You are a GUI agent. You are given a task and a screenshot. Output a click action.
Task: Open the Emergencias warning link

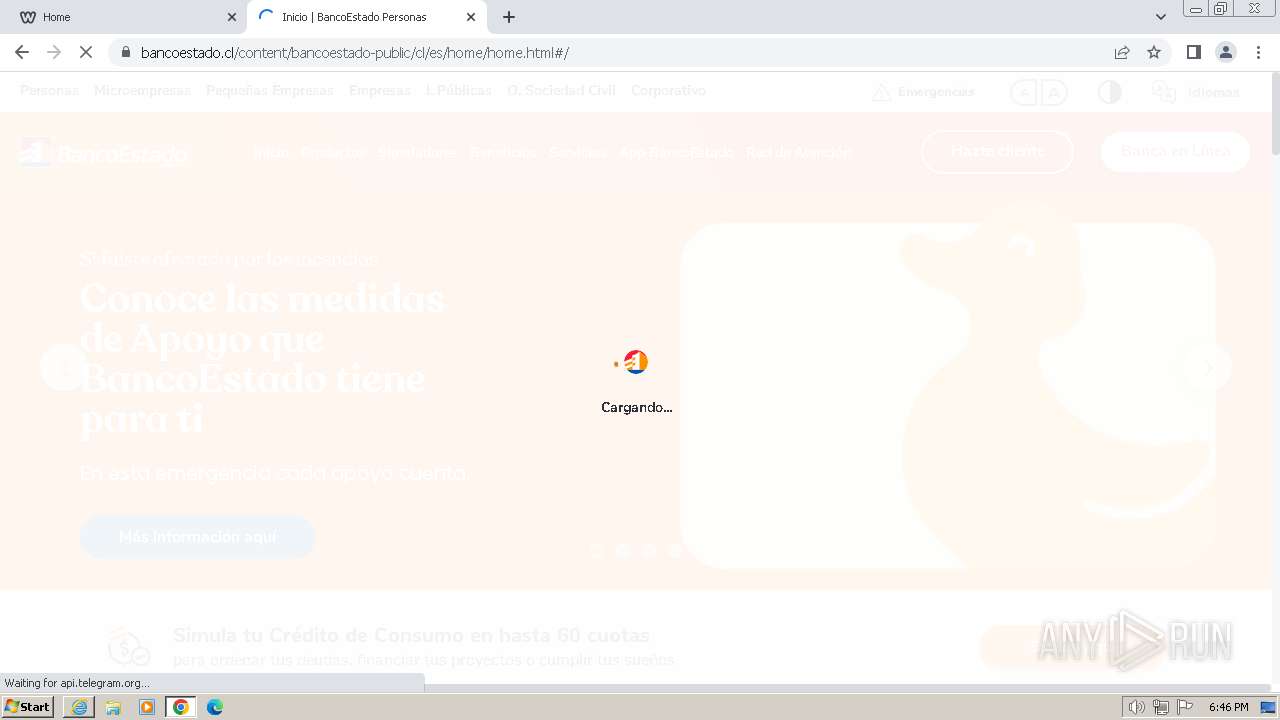923,92
